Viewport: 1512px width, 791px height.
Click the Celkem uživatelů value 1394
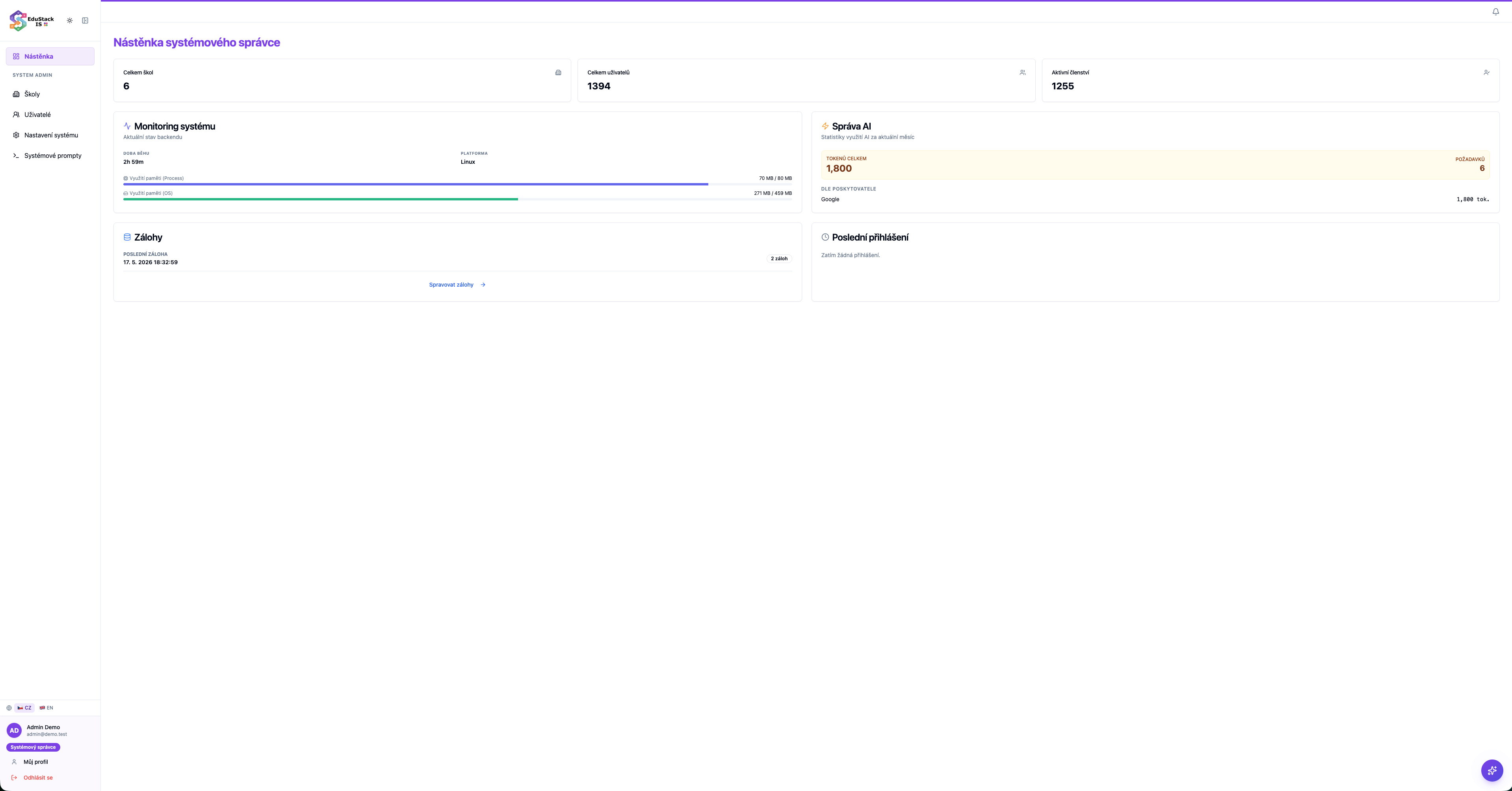[599, 86]
